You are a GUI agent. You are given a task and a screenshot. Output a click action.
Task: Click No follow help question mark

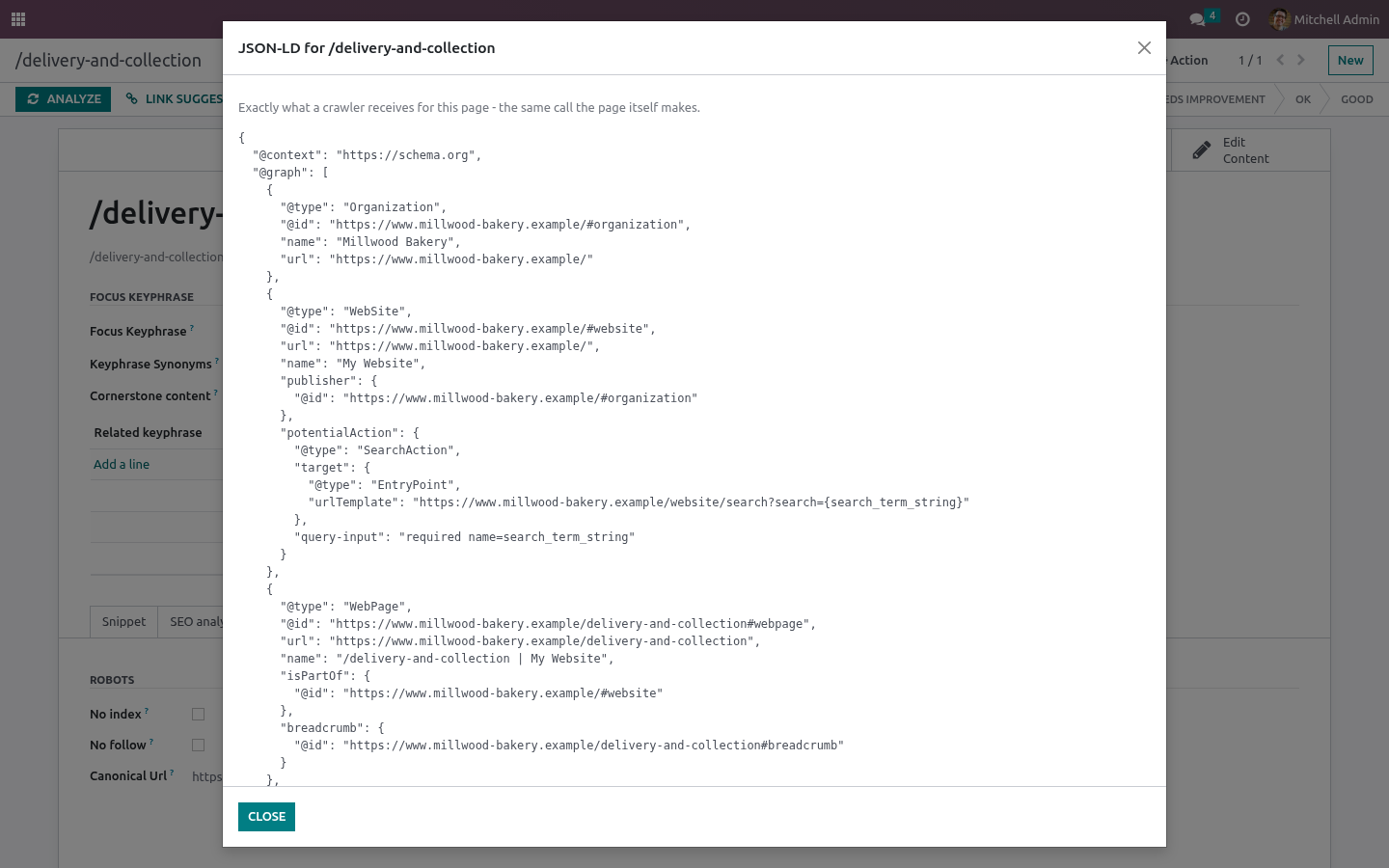pyautogui.click(x=151, y=742)
